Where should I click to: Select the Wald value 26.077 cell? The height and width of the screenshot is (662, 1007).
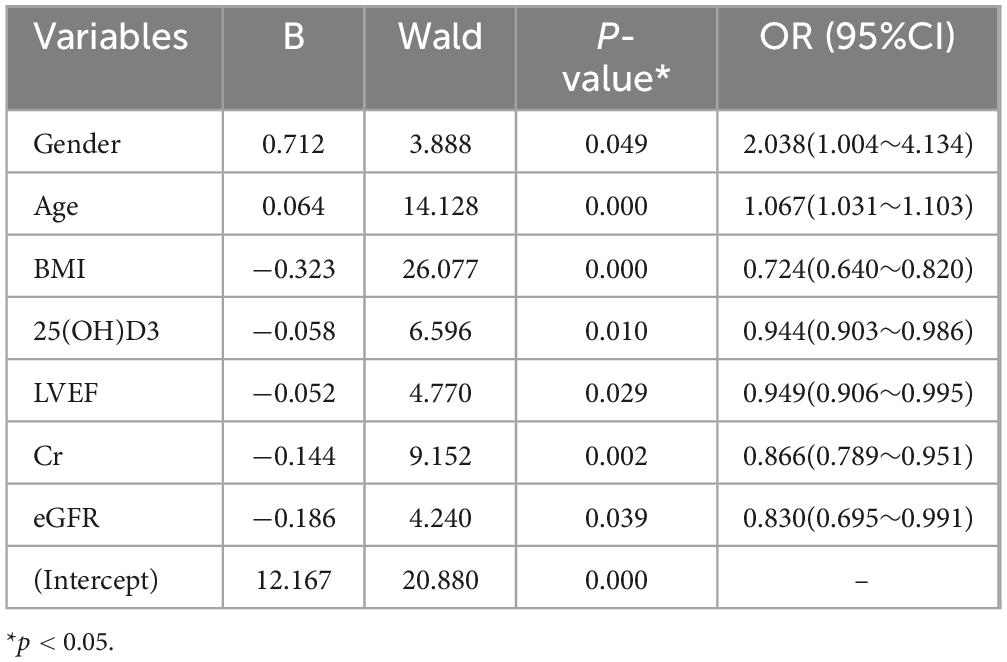pyautogui.click(x=440, y=269)
